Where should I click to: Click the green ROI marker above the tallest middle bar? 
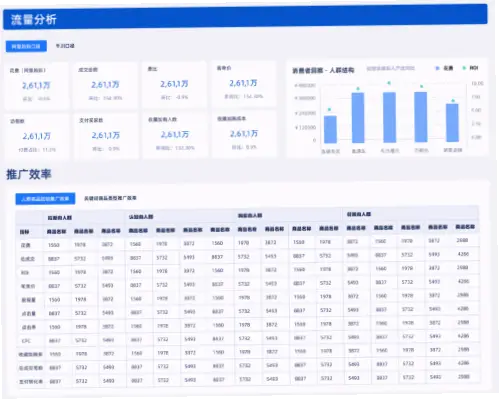tap(389, 83)
